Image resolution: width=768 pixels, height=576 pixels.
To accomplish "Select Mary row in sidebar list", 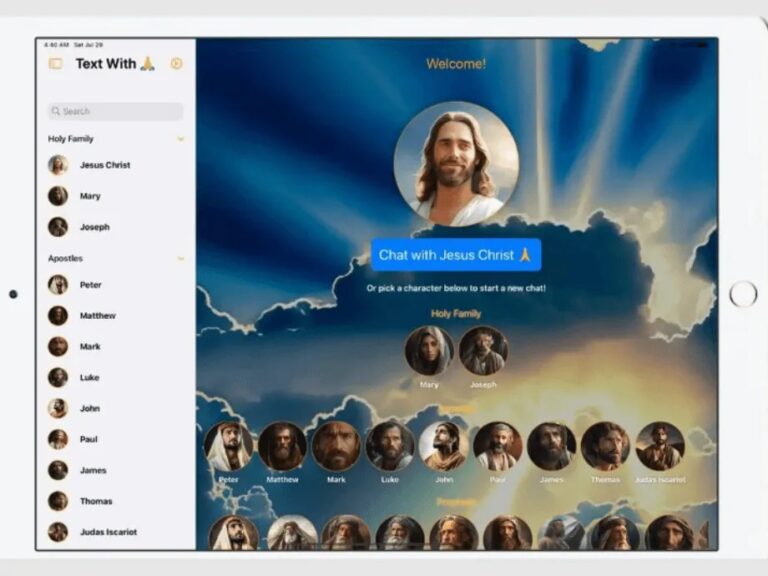I will pos(116,196).
